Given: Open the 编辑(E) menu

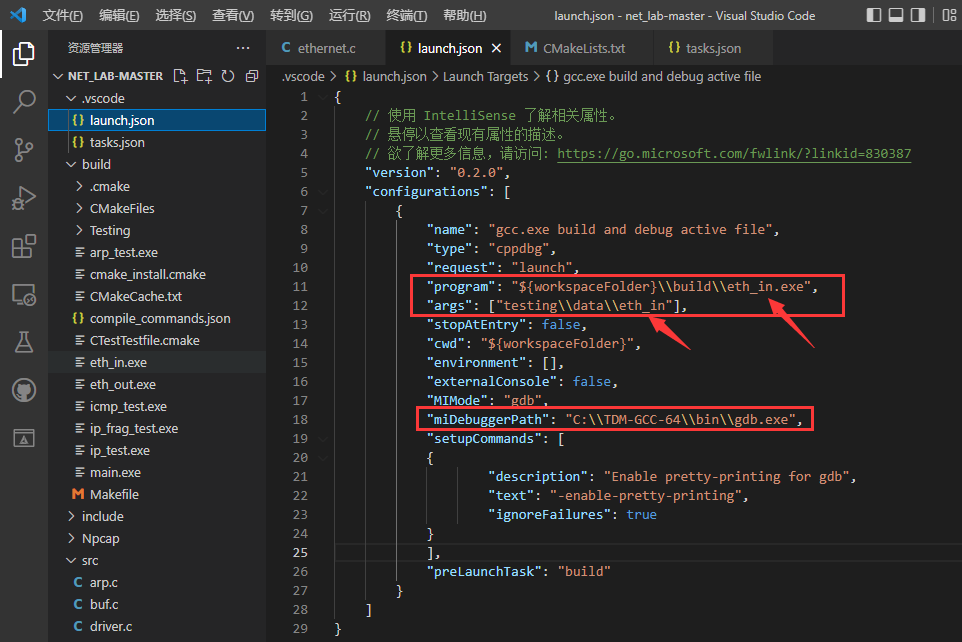Looking at the screenshot, I should [x=119, y=15].
